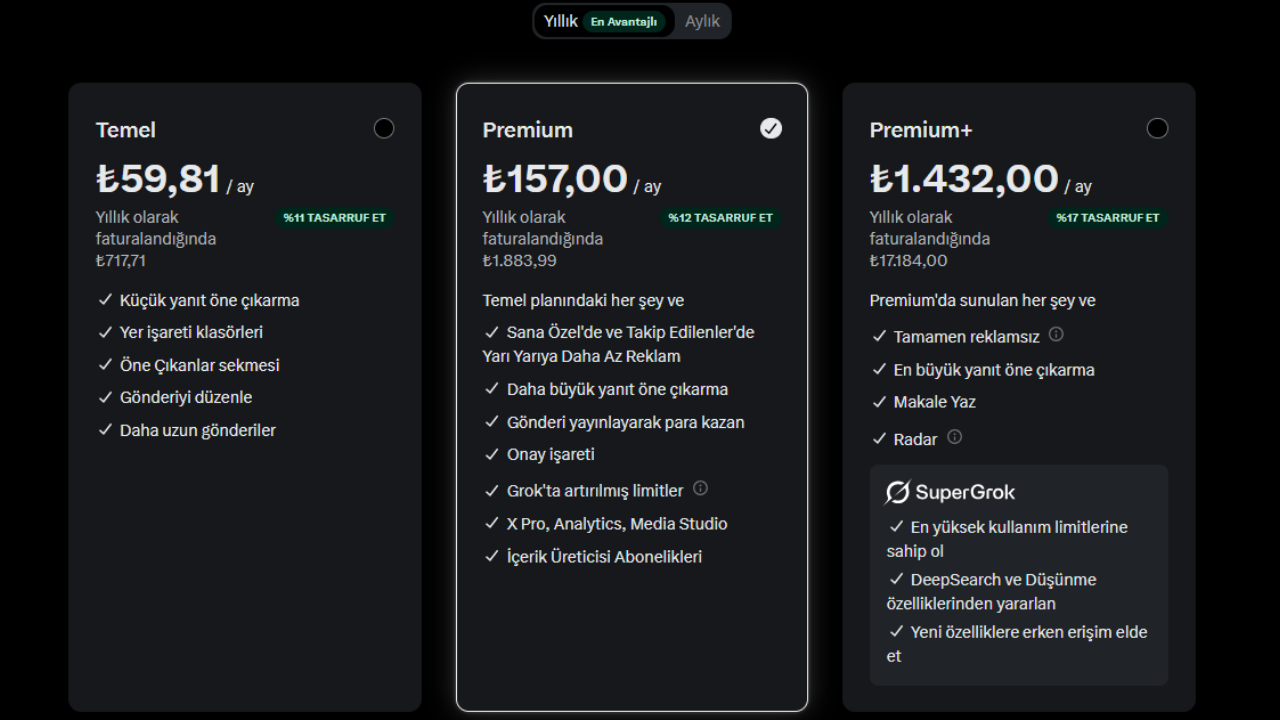1280x720 pixels.
Task: Open info icon next to Grok'ta artırılmış limitler
Action: pyautogui.click(x=700, y=488)
